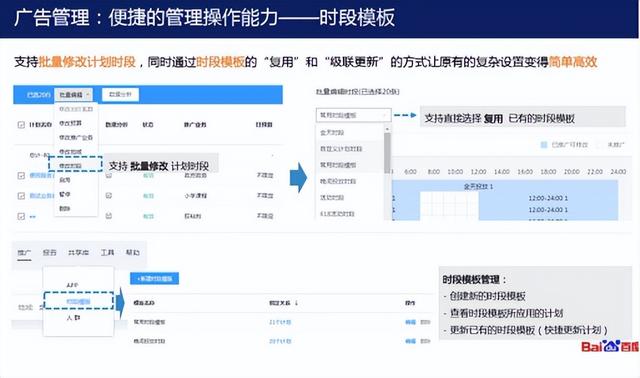Choose 删除 in batch edit menu
The height and width of the screenshot is (378, 640).
coord(65,209)
